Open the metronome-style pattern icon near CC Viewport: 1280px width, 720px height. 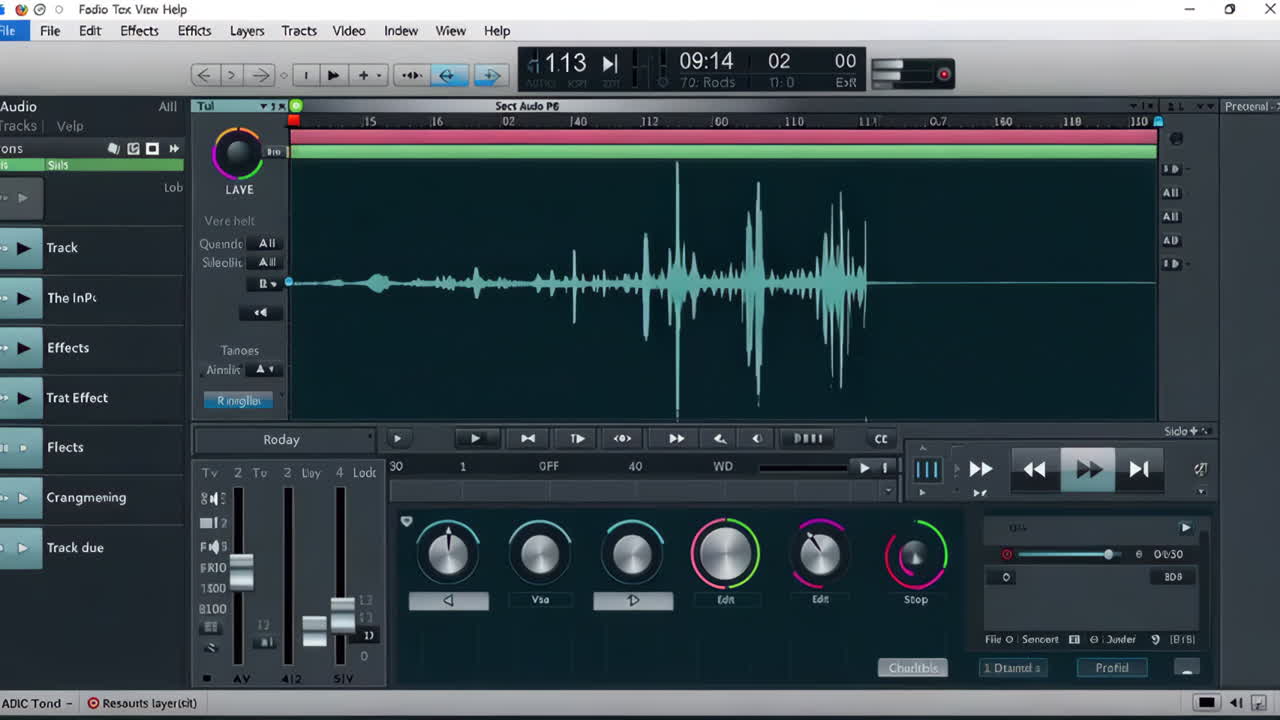(807, 437)
